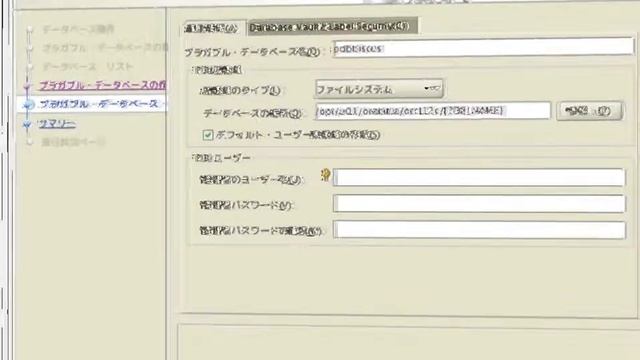640x360 pixels.
Task: Click the topmost データベース step in sidebar
Action: point(78,29)
